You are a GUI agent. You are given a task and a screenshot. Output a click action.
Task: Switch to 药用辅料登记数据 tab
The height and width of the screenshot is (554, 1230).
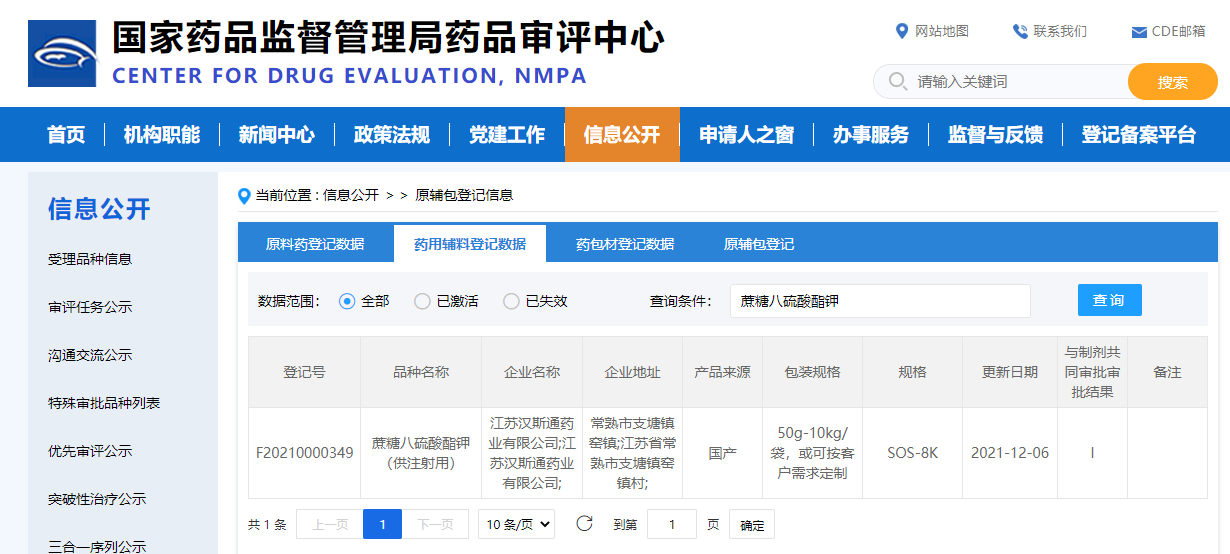[x=470, y=244]
